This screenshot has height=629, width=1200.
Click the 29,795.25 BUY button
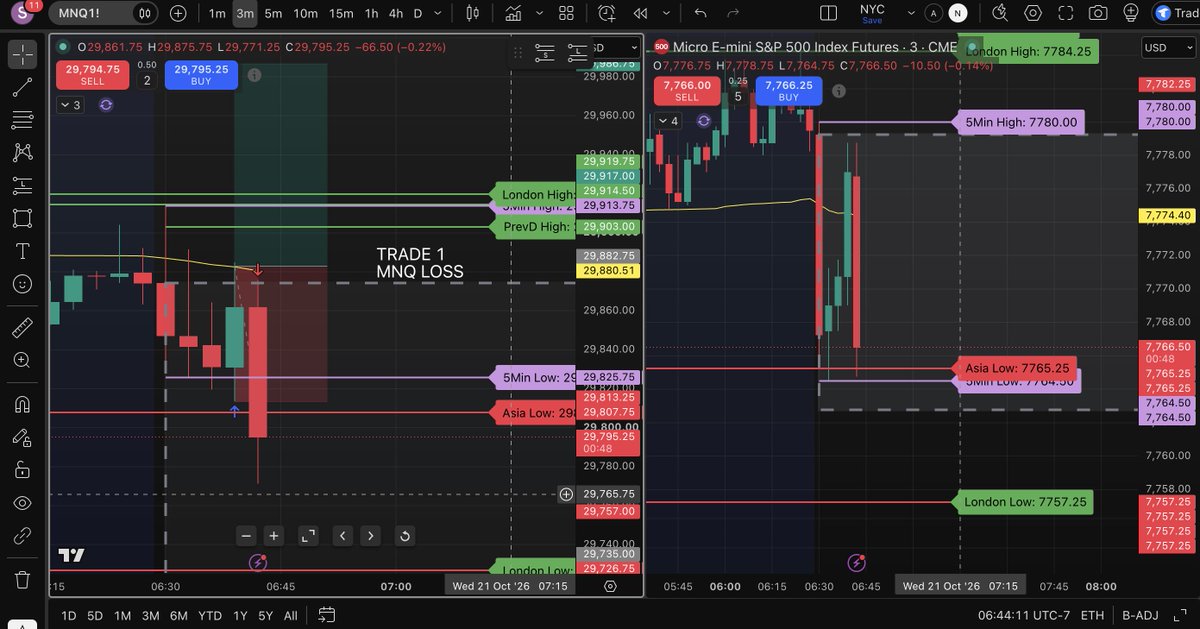pyautogui.click(x=201, y=75)
